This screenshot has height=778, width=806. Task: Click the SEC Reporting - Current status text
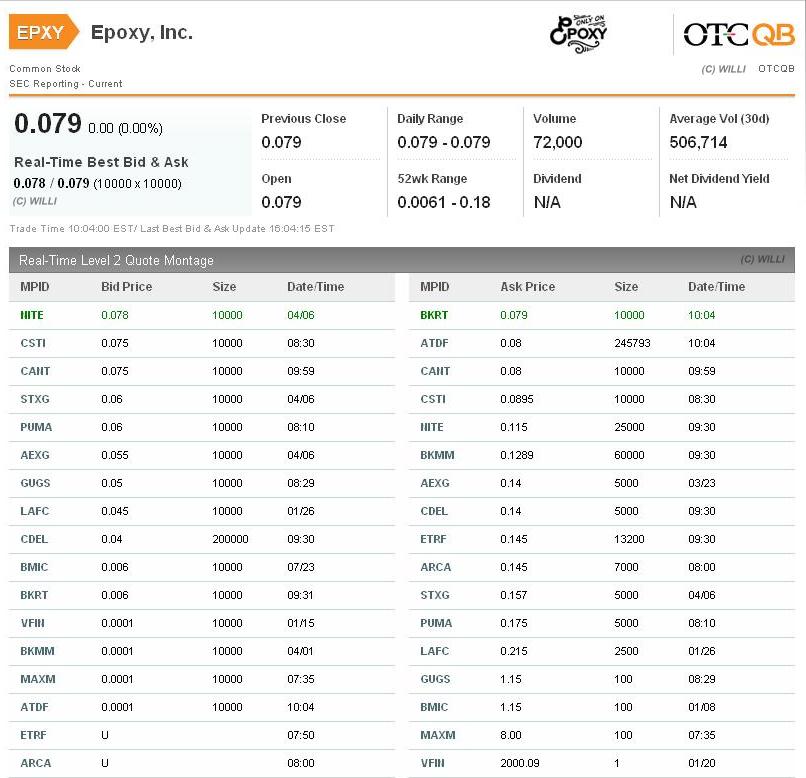pyautogui.click(x=66, y=84)
